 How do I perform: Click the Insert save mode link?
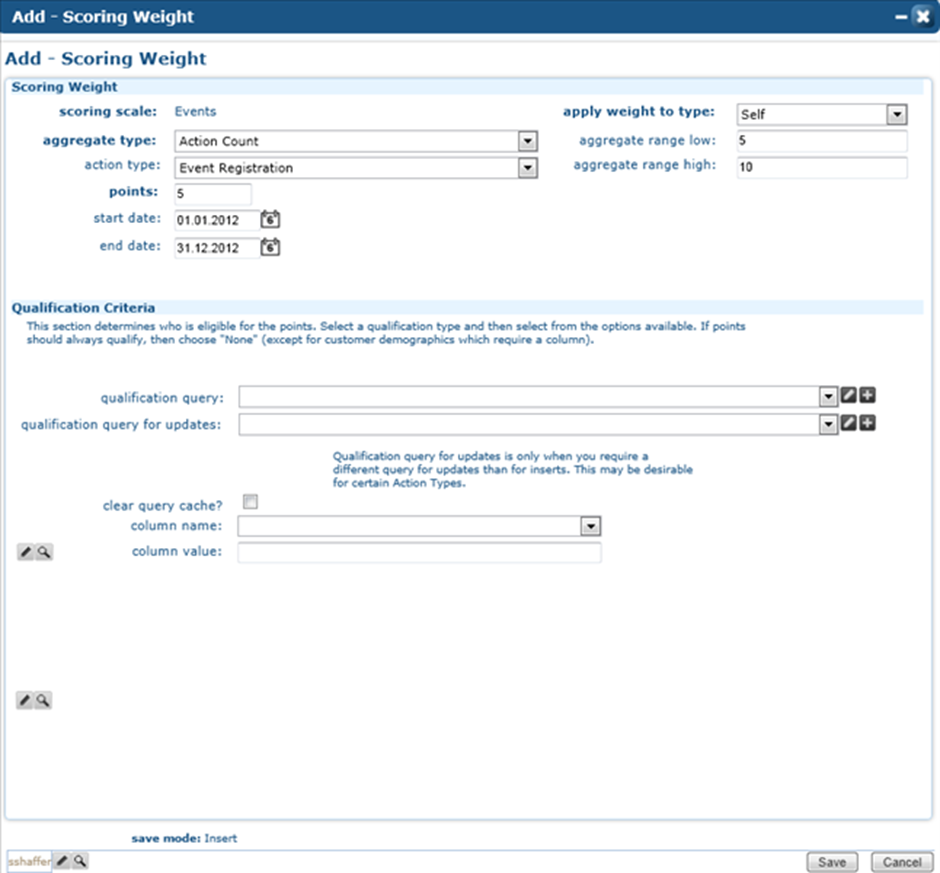220,838
